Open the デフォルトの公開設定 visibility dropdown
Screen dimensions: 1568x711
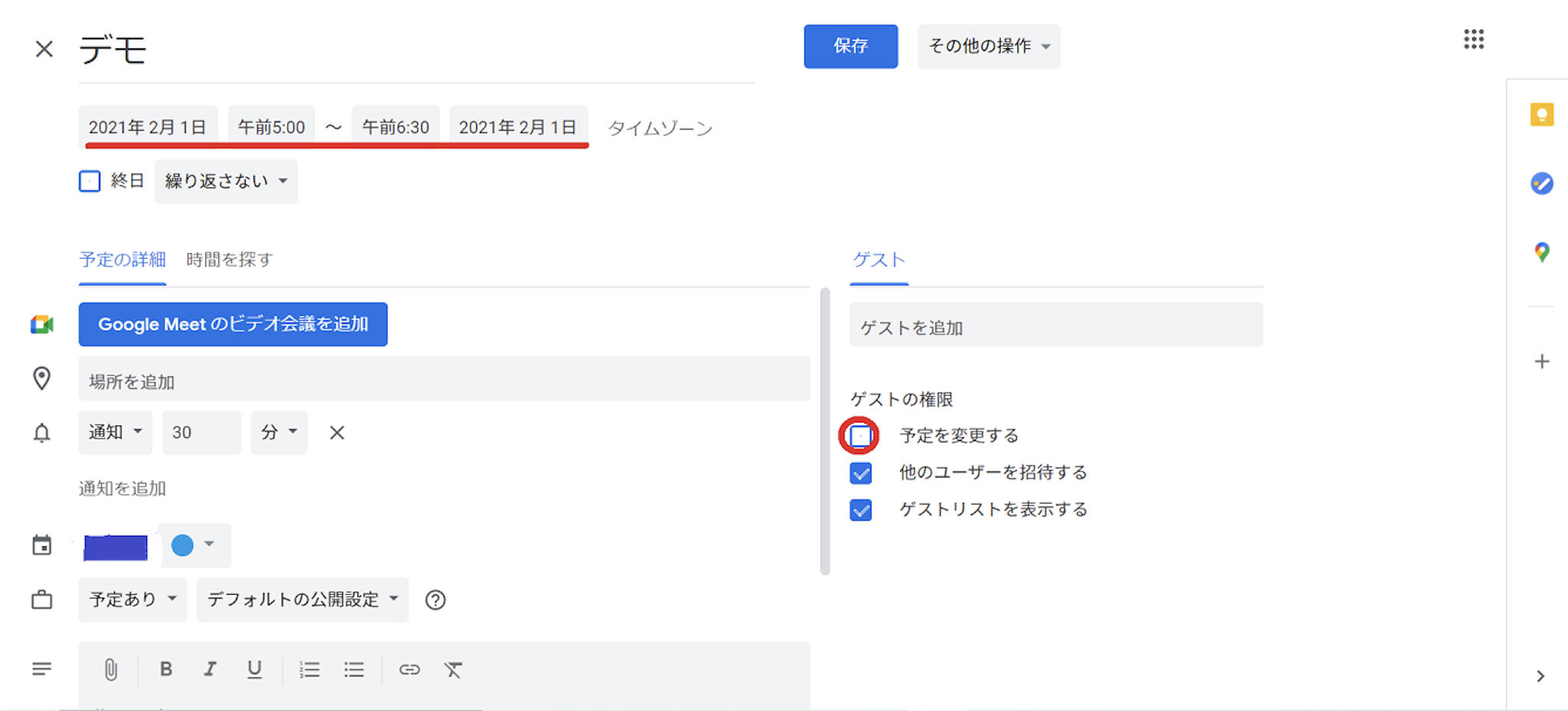tap(302, 600)
